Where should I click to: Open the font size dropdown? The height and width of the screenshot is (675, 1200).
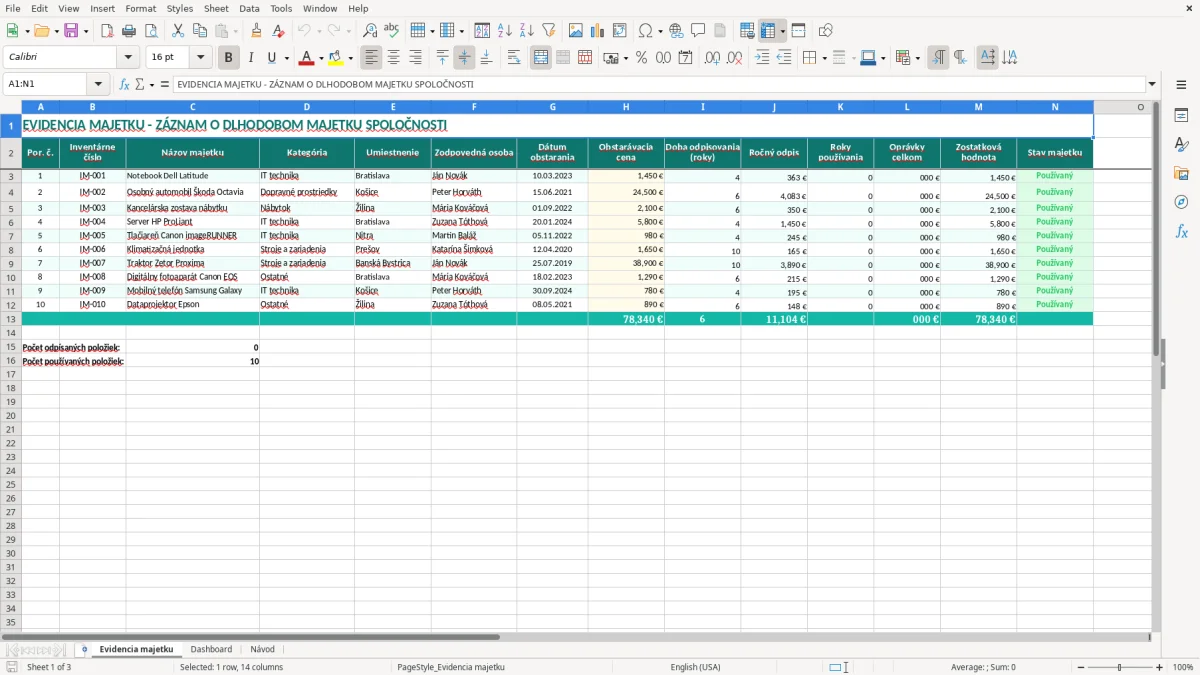click(200, 58)
